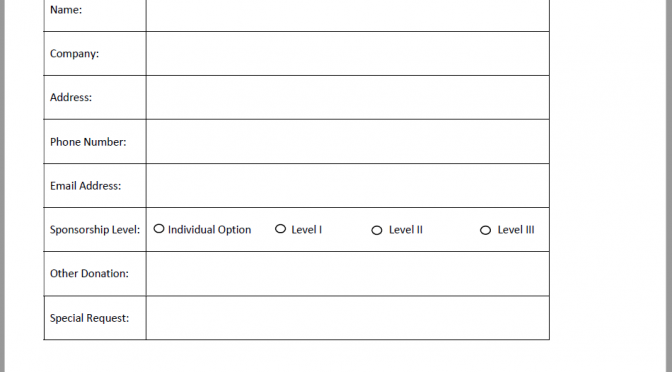Choose the Level III sponsorship radio button
Viewport: 672px width, 372px height.
pos(485,231)
